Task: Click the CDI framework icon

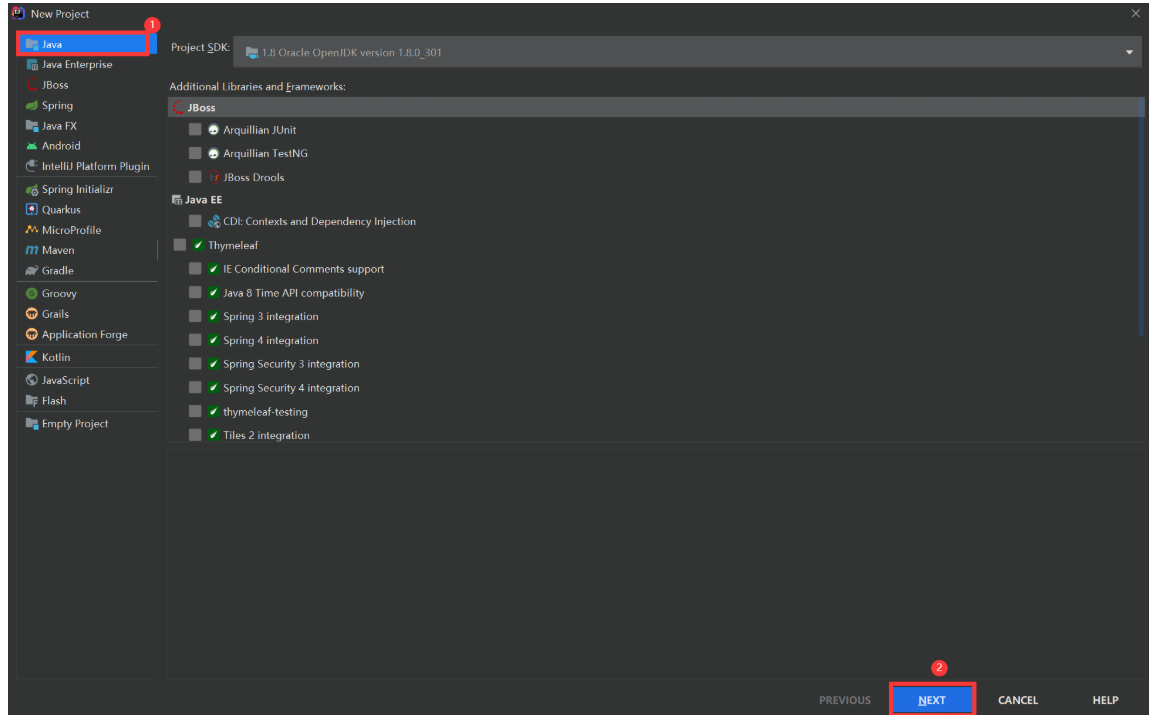Action: [x=213, y=222]
